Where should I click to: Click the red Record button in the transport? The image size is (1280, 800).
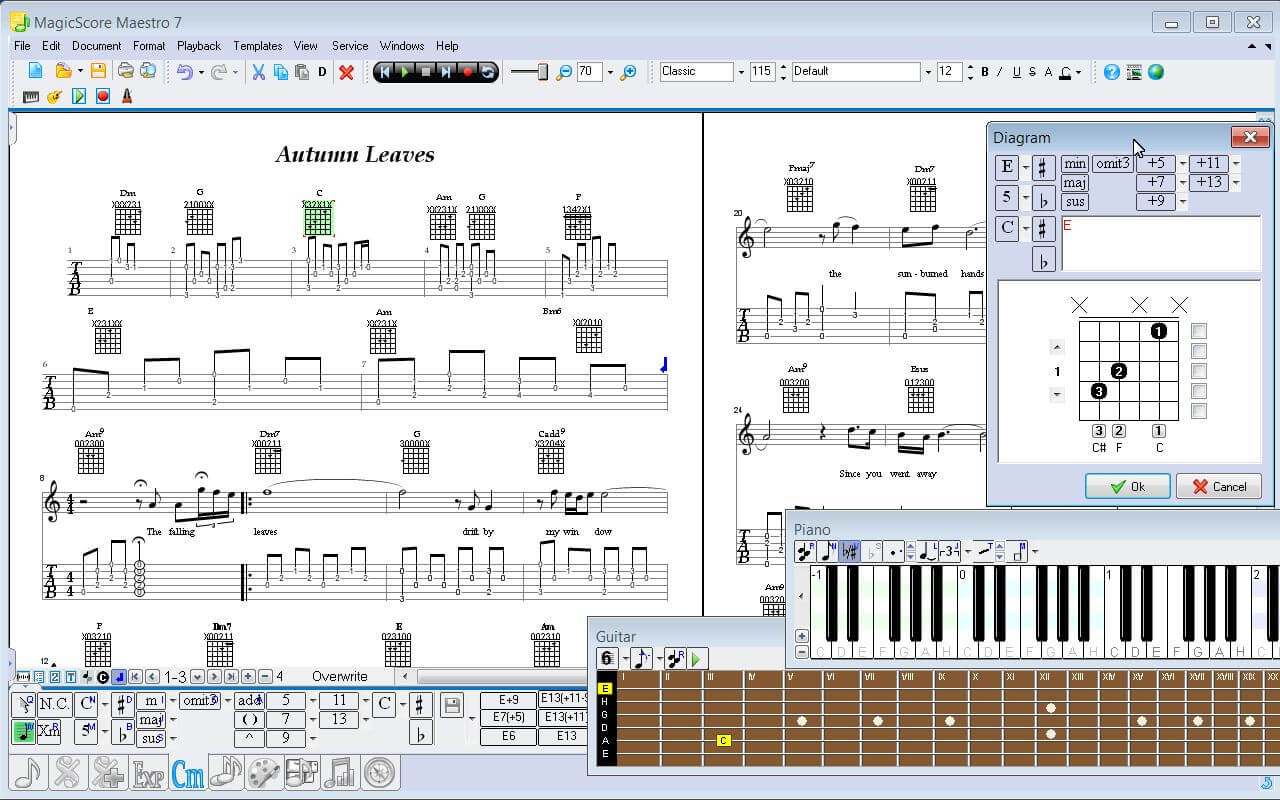(x=467, y=72)
